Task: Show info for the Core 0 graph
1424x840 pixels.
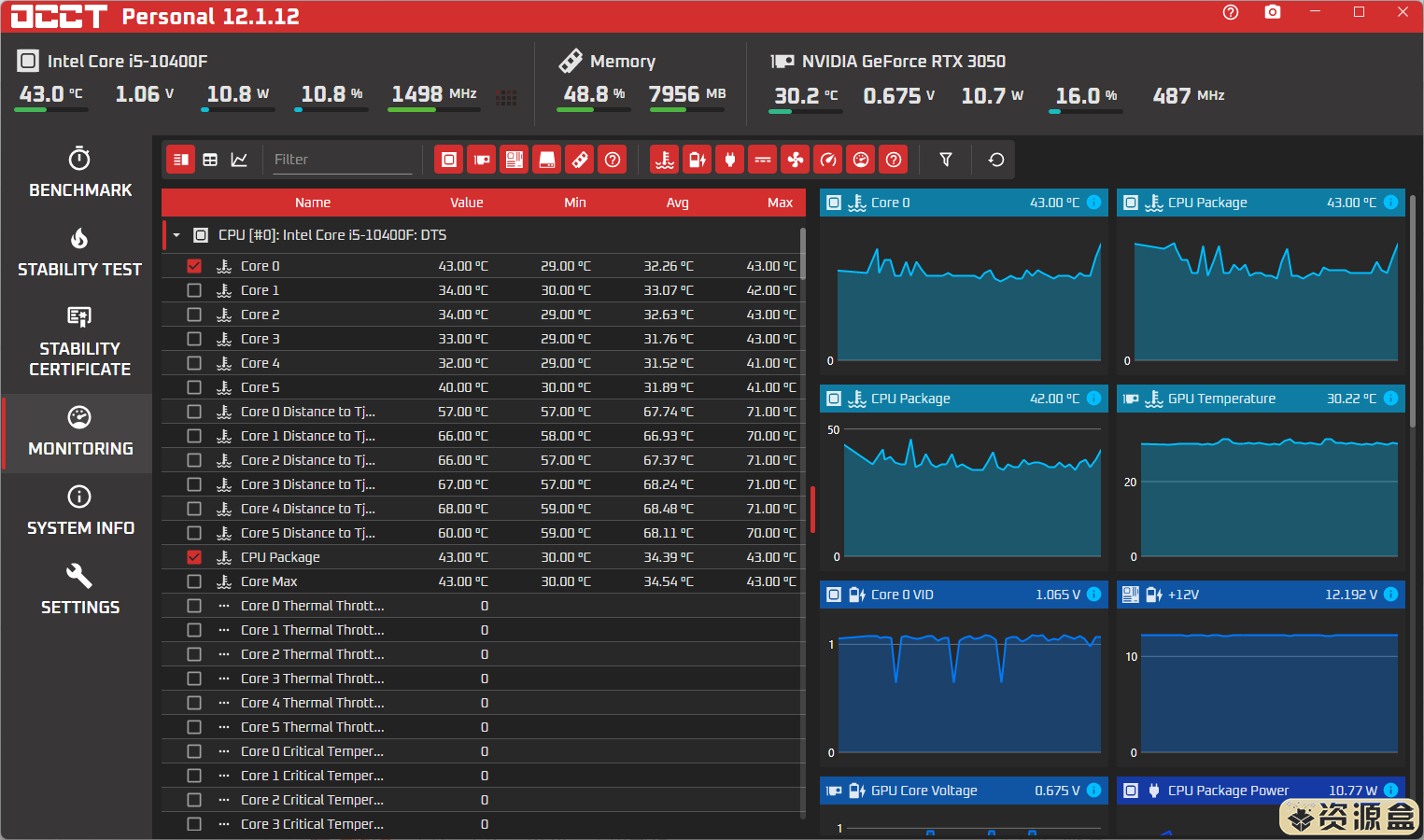Action: (x=1093, y=203)
